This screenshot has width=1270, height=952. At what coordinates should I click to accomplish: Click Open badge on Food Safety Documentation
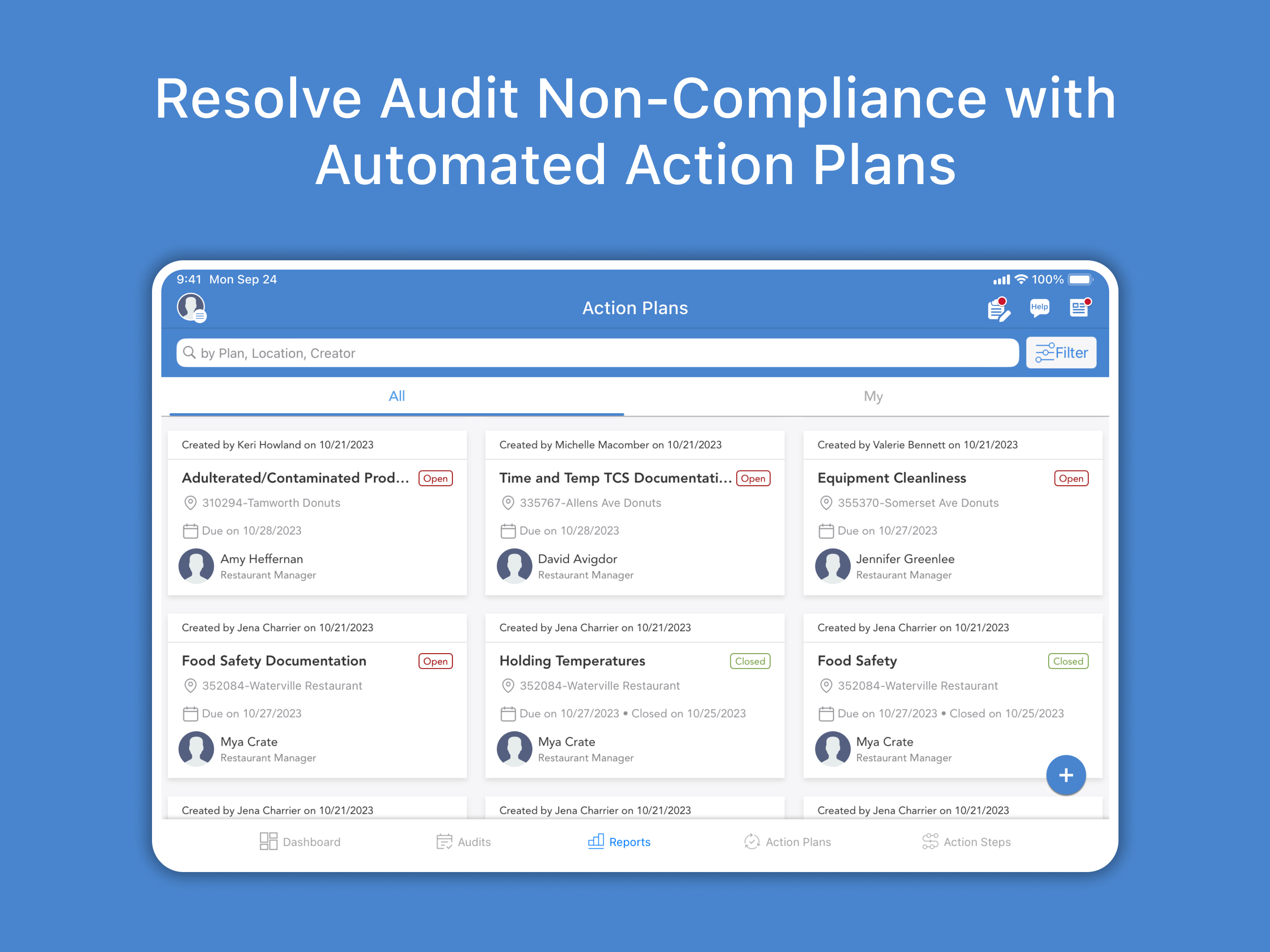coord(435,661)
